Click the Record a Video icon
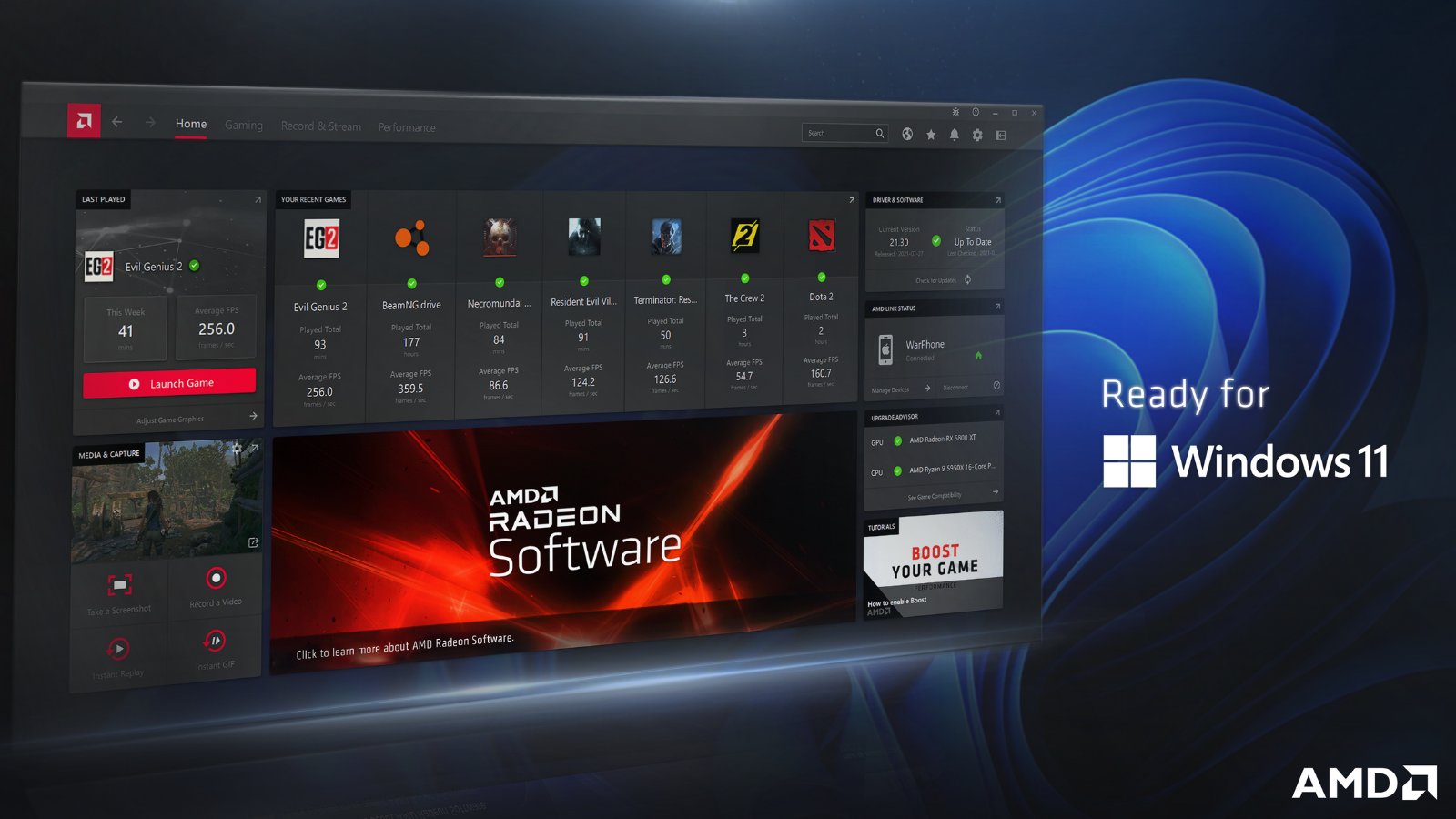Image resolution: width=1456 pixels, height=819 pixels. [x=216, y=578]
